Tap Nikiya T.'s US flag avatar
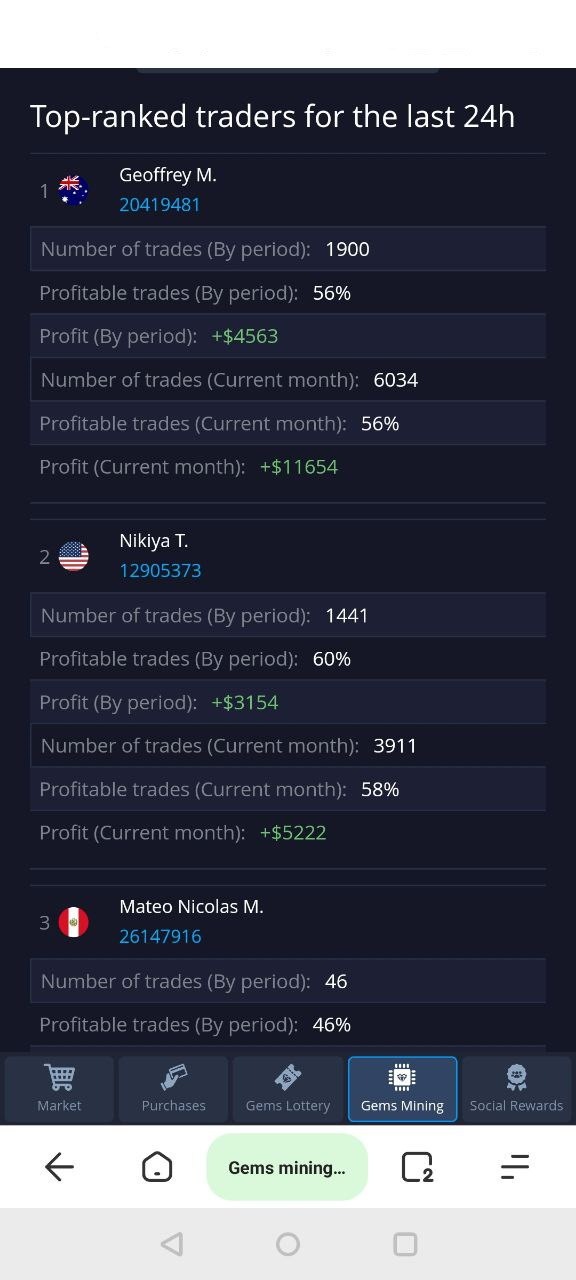The image size is (576, 1280). click(x=73, y=556)
